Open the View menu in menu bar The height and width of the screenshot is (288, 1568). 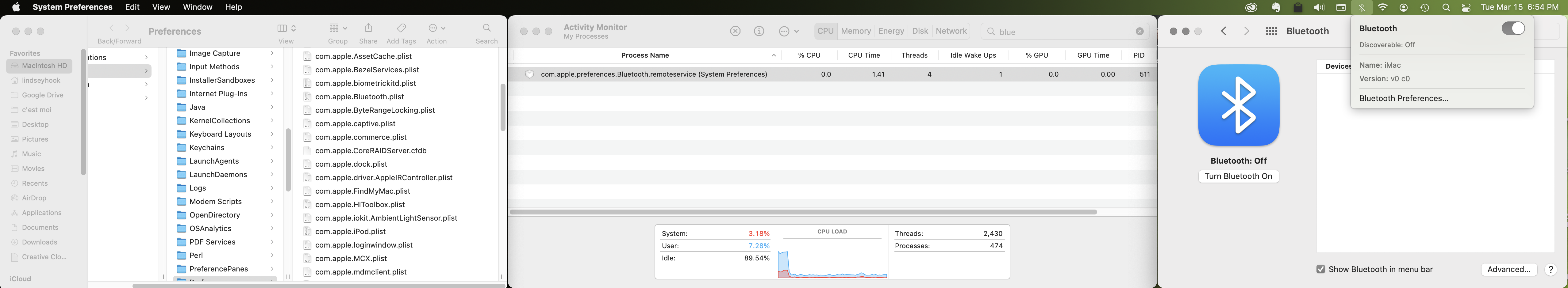(x=161, y=7)
